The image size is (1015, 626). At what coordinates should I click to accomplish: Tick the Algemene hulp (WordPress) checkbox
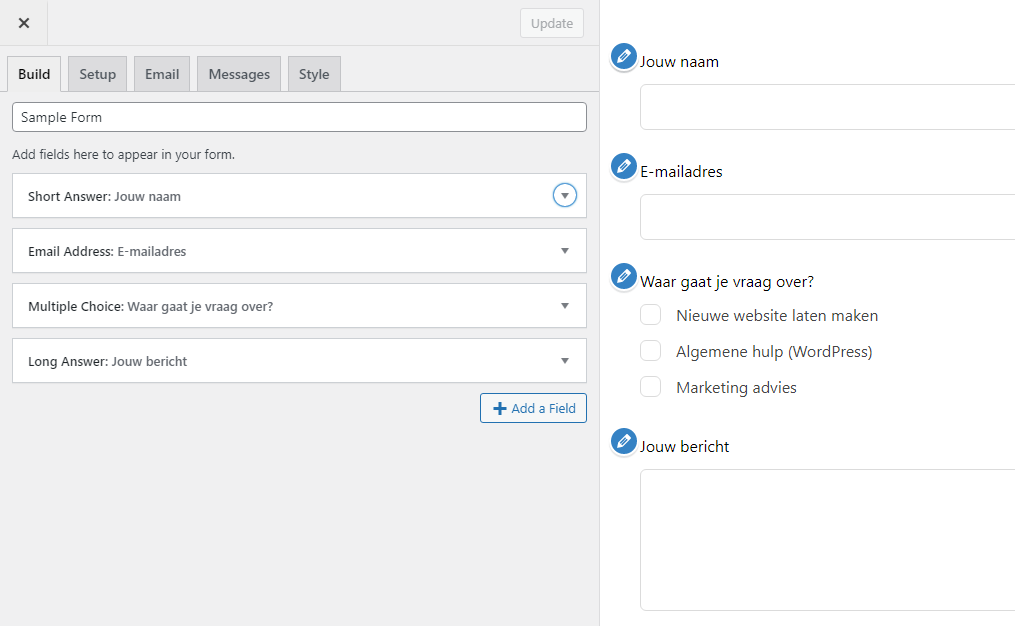click(651, 351)
